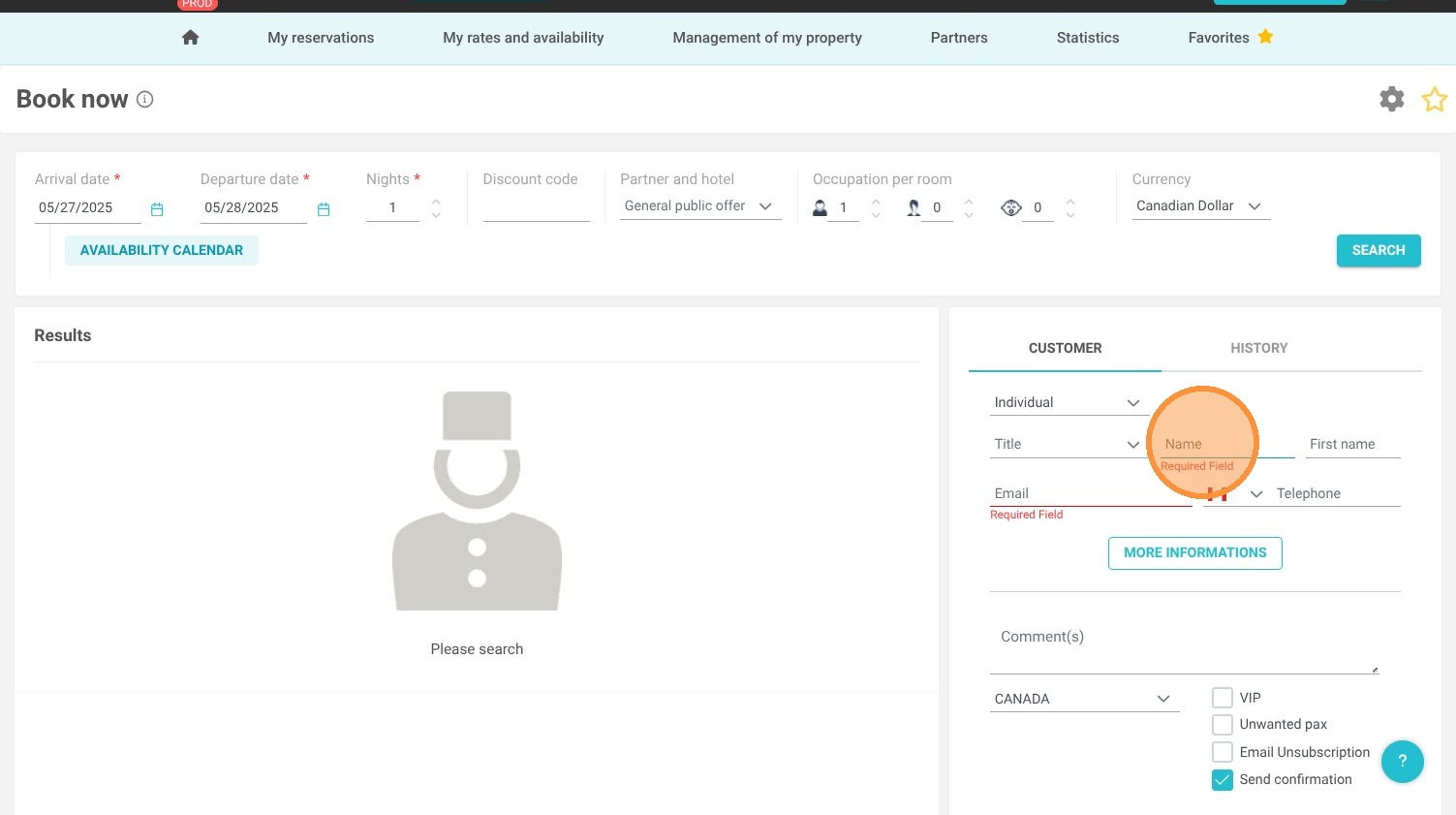Increase child count up arrow
The width and height of the screenshot is (1456, 815).
pyautogui.click(x=969, y=202)
